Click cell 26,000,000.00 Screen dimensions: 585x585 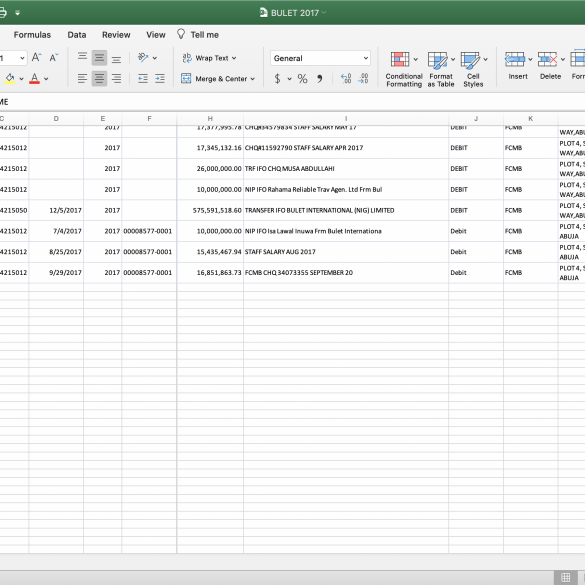click(210, 169)
